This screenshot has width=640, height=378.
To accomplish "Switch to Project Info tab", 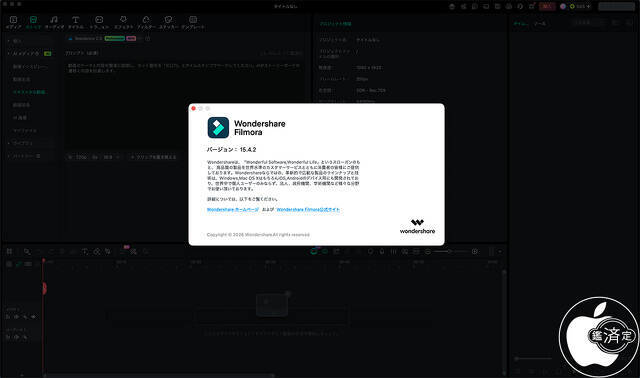I will 336,24.
